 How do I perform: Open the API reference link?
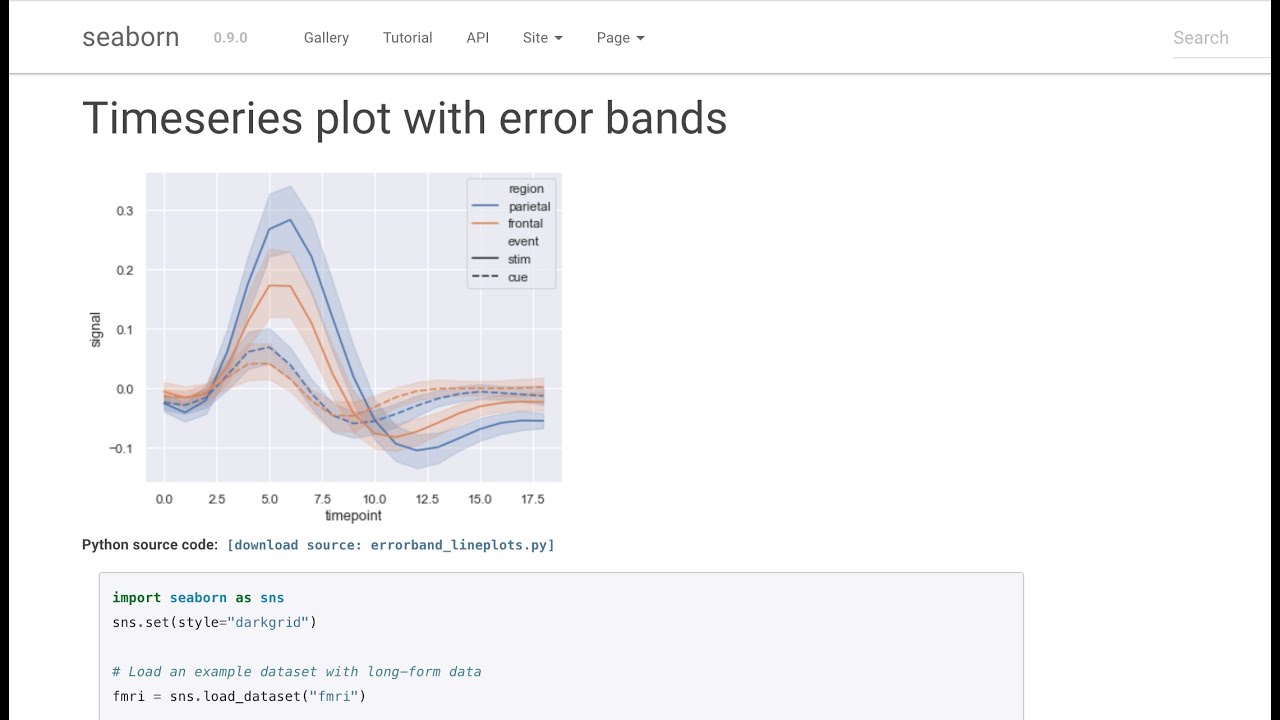(477, 38)
